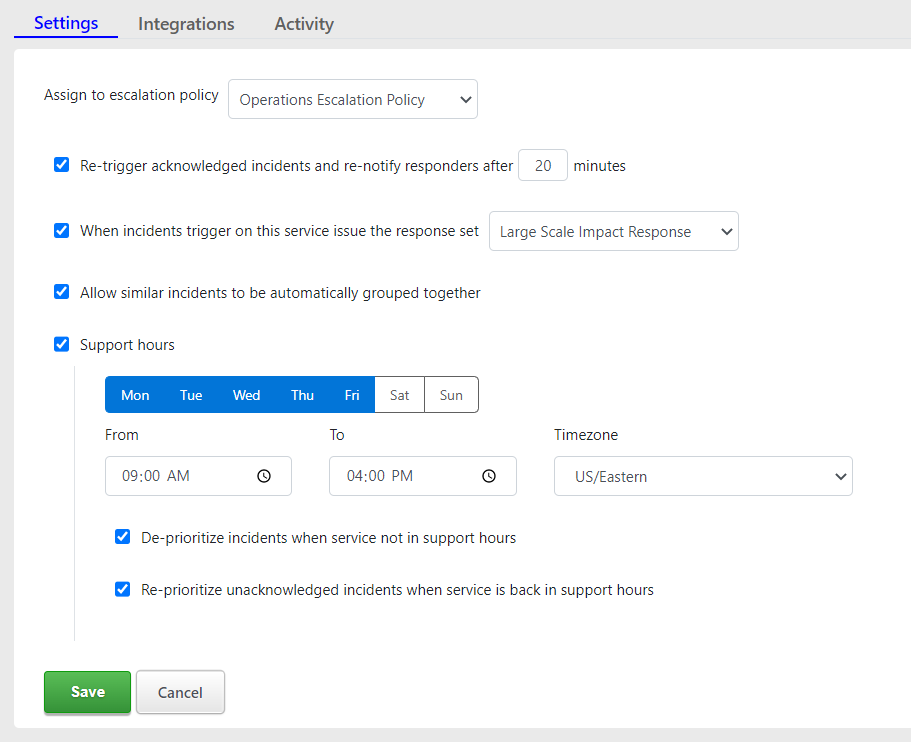
Task: Click the green Save button
Action: 87,692
